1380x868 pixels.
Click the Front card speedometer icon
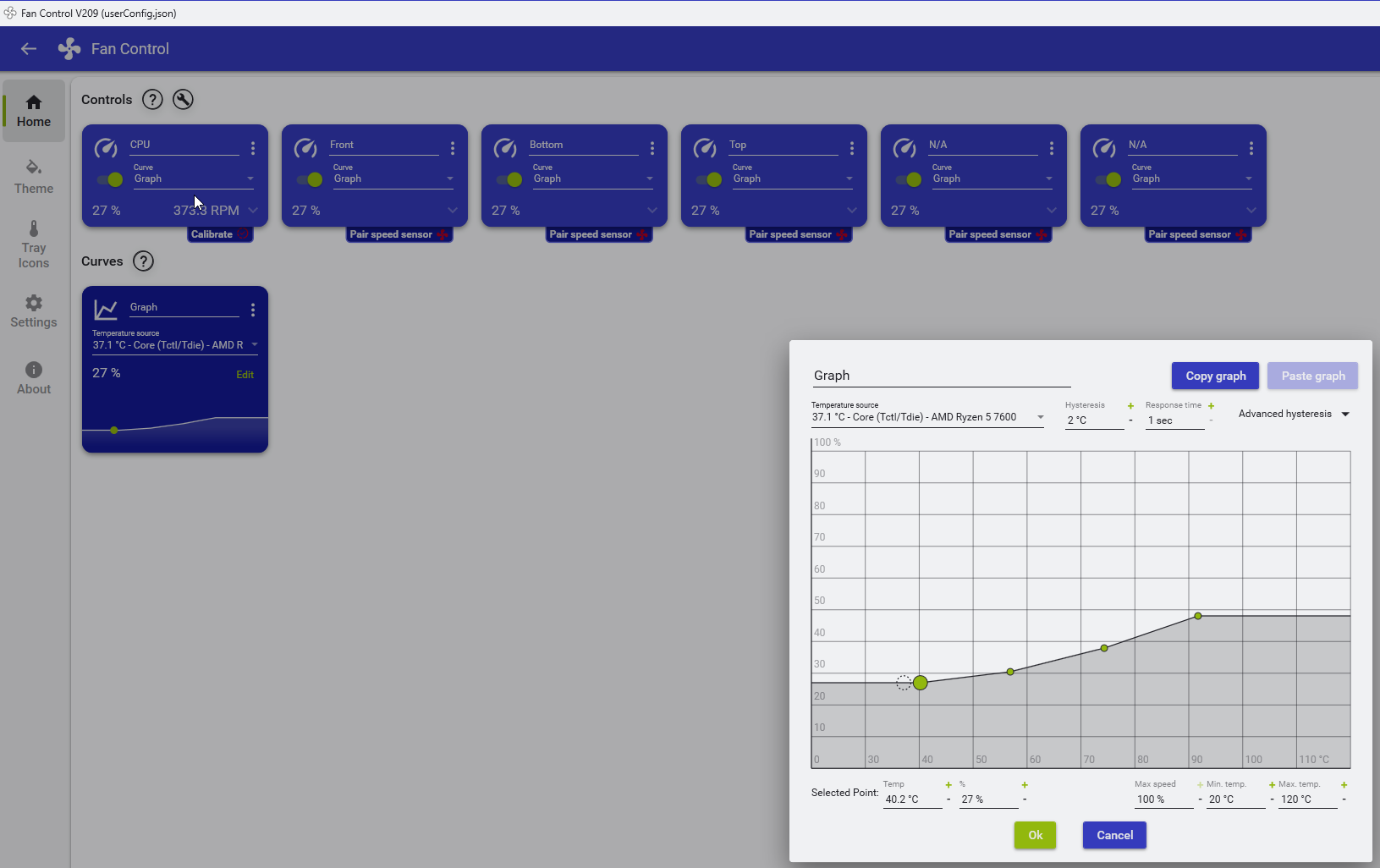coord(305,148)
